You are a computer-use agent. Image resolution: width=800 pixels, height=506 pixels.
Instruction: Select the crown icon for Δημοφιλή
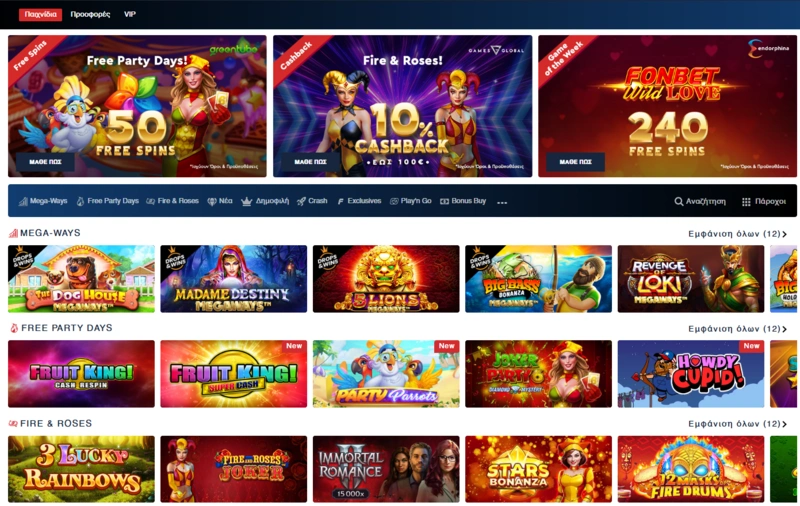click(246, 201)
